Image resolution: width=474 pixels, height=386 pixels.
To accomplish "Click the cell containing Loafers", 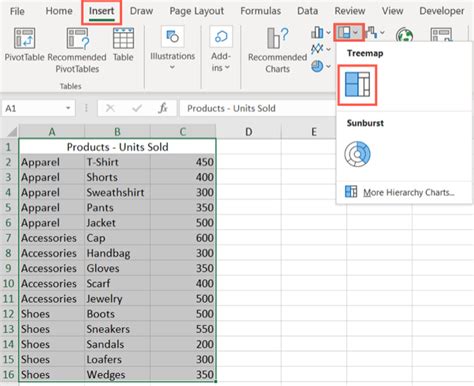I will click(x=117, y=359).
